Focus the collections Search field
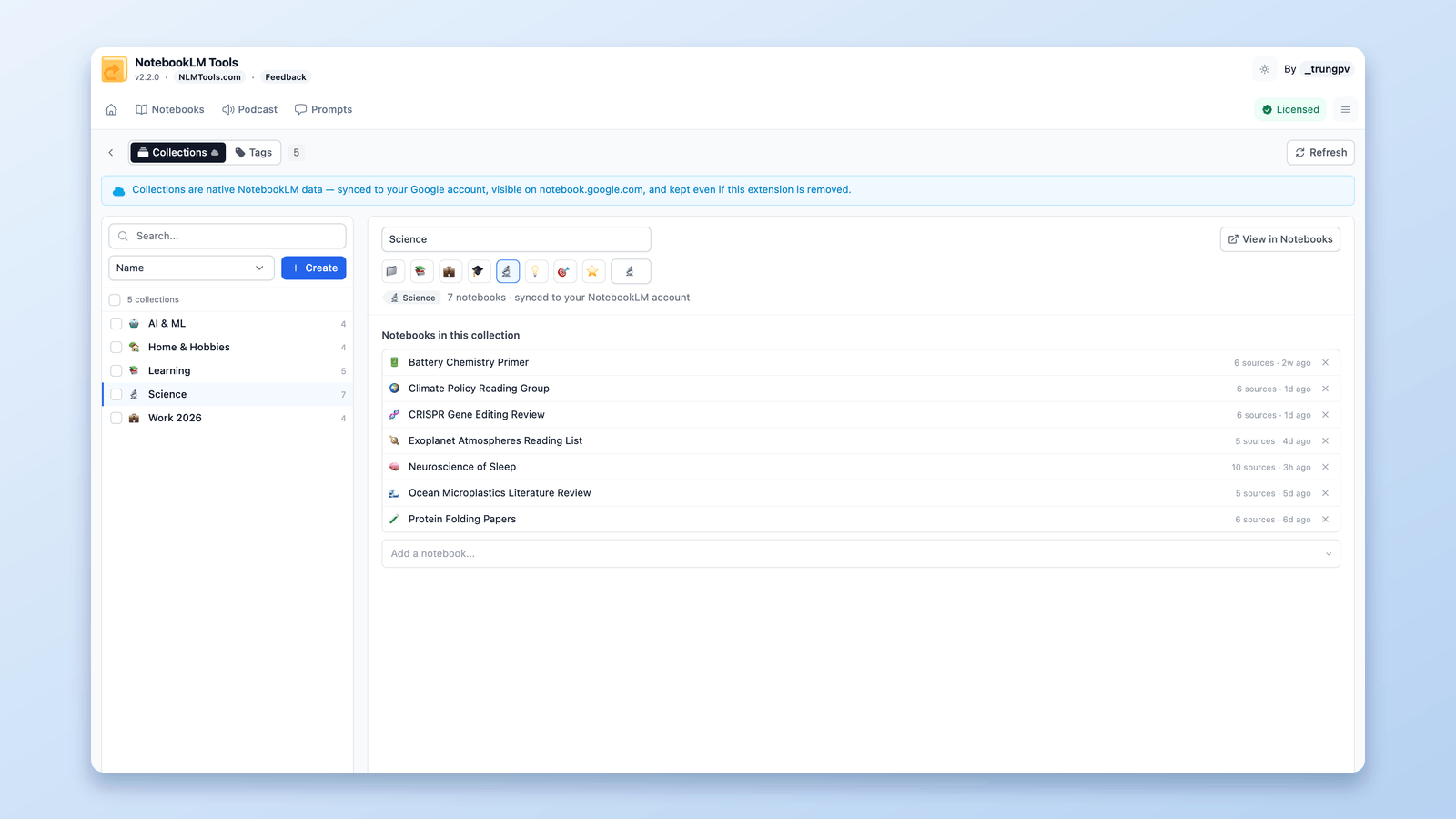1456x819 pixels. [227, 236]
